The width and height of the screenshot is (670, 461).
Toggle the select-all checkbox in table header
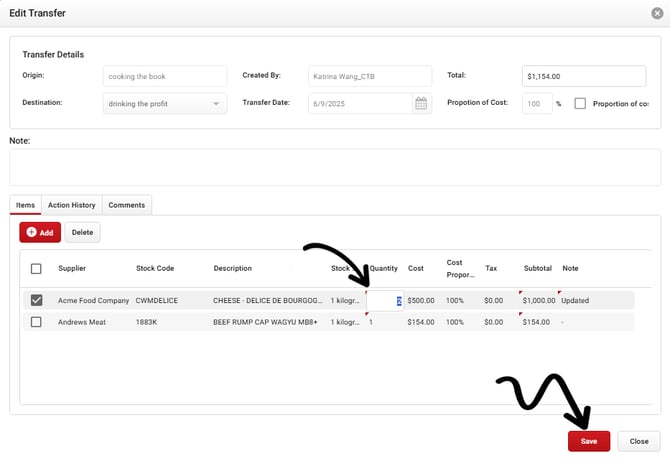(x=36, y=268)
